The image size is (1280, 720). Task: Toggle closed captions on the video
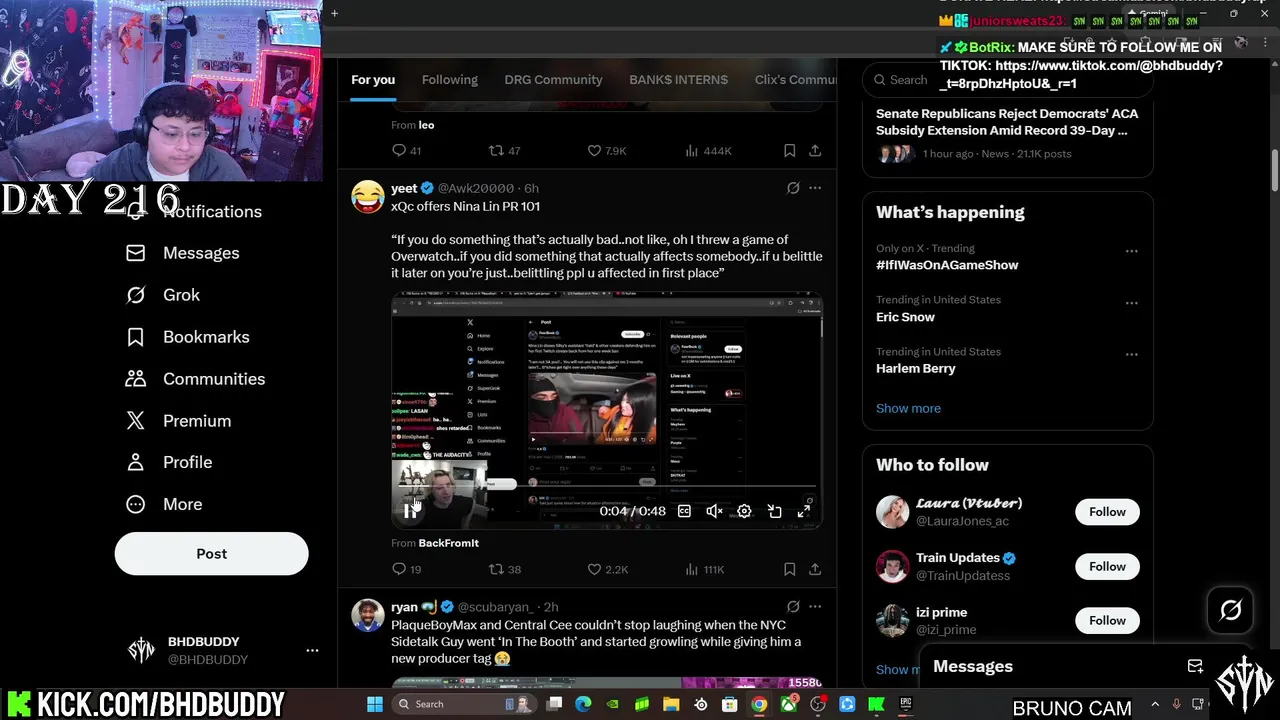pyautogui.click(x=684, y=511)
